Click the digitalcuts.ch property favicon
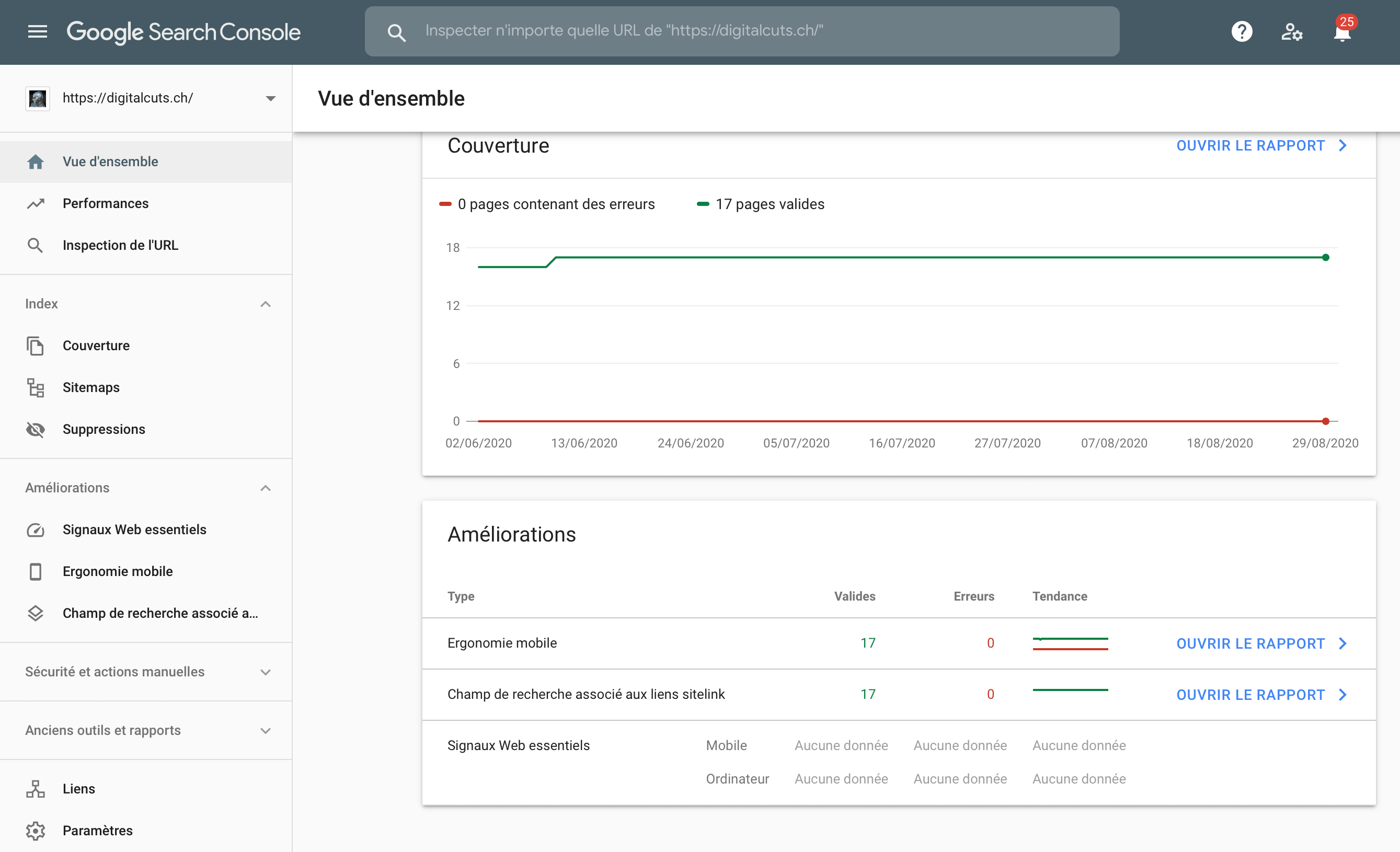Image resolution: width=1400 pixels, height=852 pixels. pos(38,98)
